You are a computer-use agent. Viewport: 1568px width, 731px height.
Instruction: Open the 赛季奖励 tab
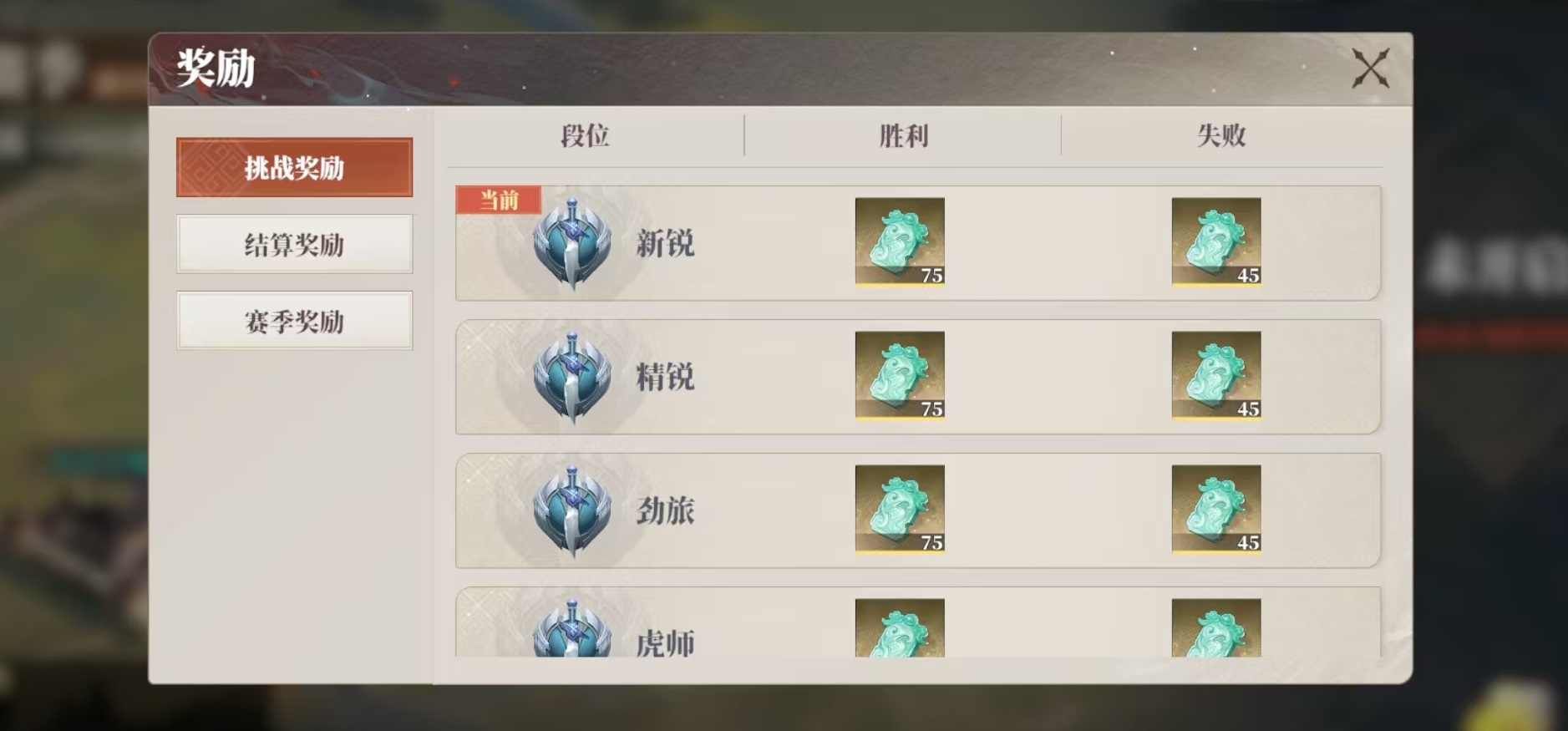(x=294, y=321)
